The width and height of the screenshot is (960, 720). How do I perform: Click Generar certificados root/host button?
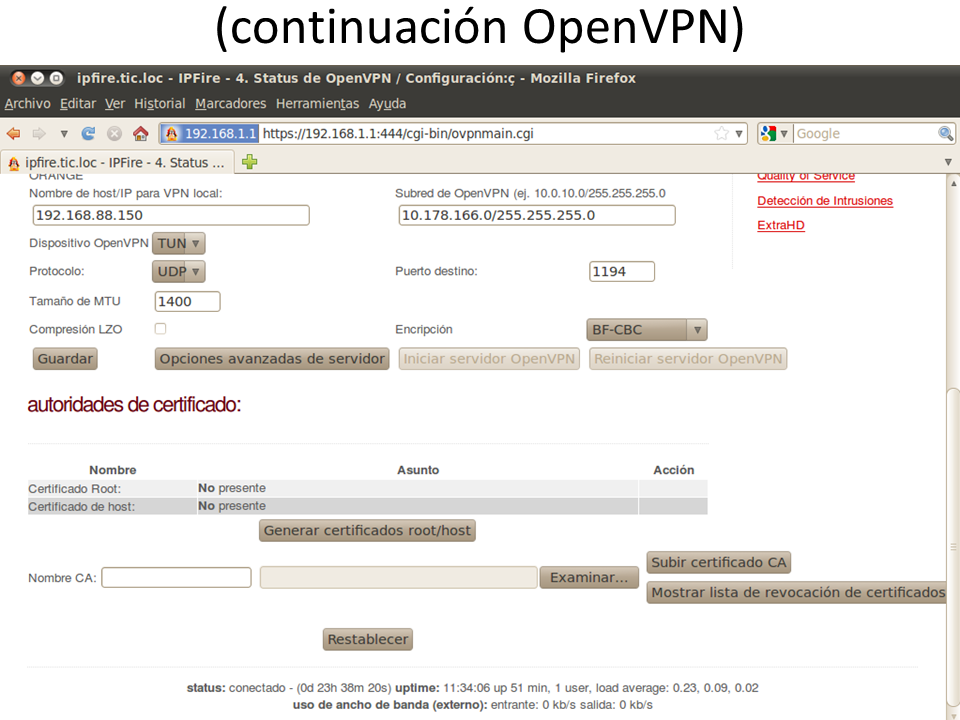click(367, 531)
